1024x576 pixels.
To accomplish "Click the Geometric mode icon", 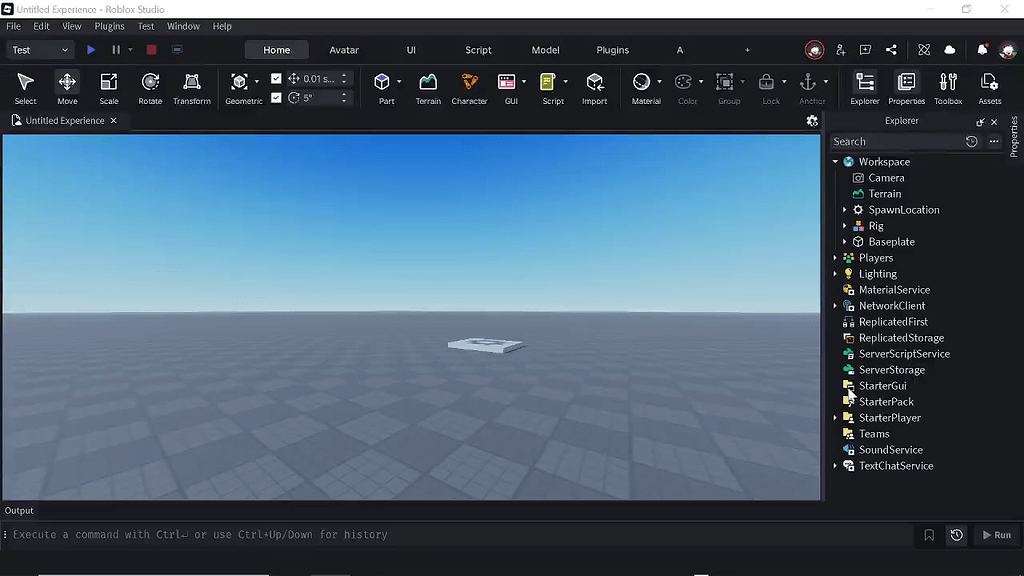I will tap(239, 82).
